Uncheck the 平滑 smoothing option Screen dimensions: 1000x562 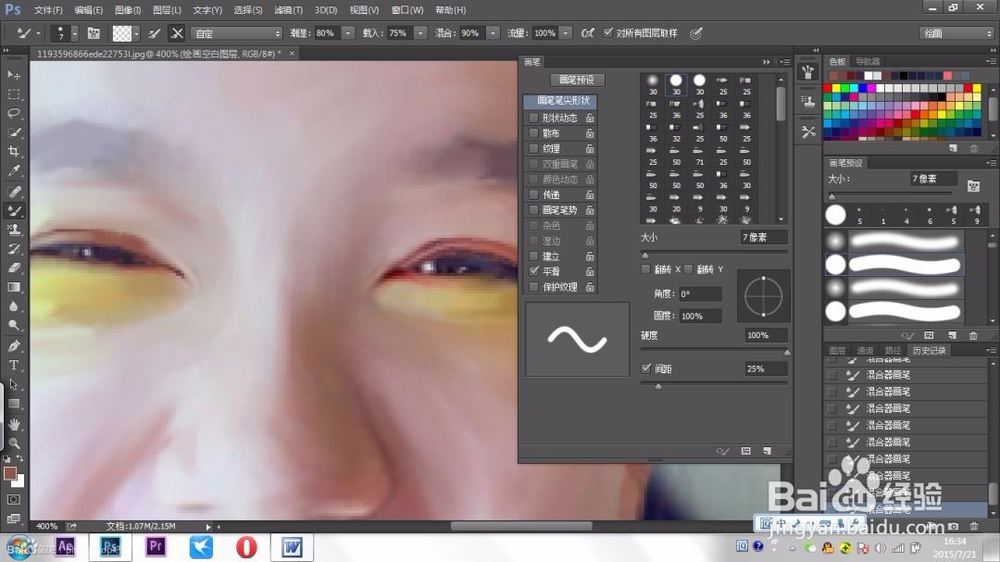534,271
